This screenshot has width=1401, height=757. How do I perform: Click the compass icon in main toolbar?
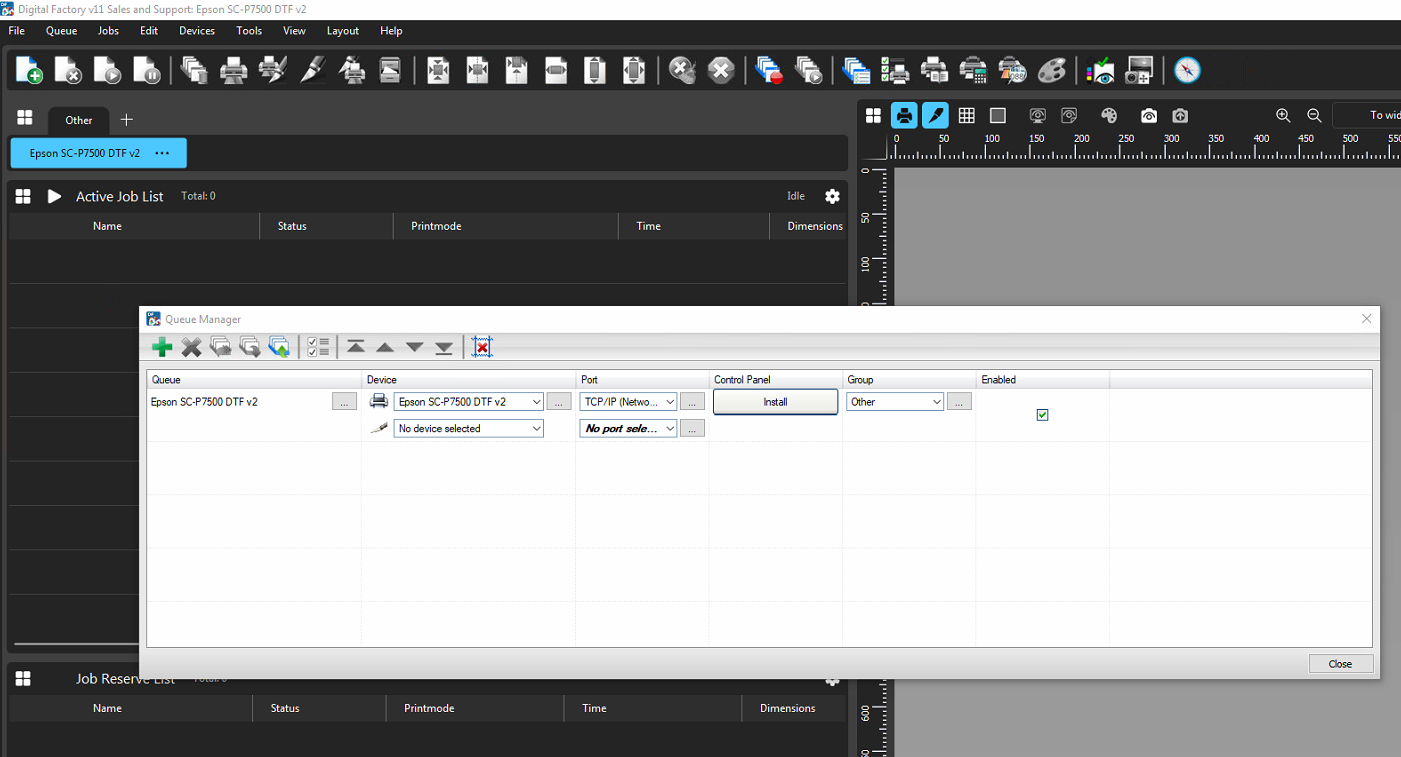(x=1187, y=70)
